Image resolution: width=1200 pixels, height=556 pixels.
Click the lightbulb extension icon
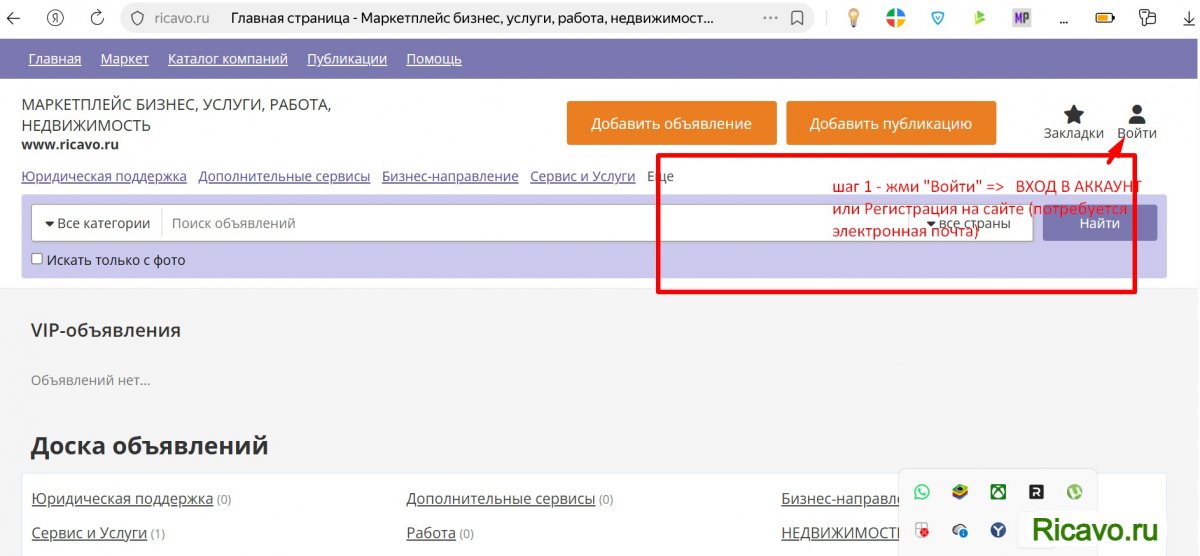click(x=854, y=18)
